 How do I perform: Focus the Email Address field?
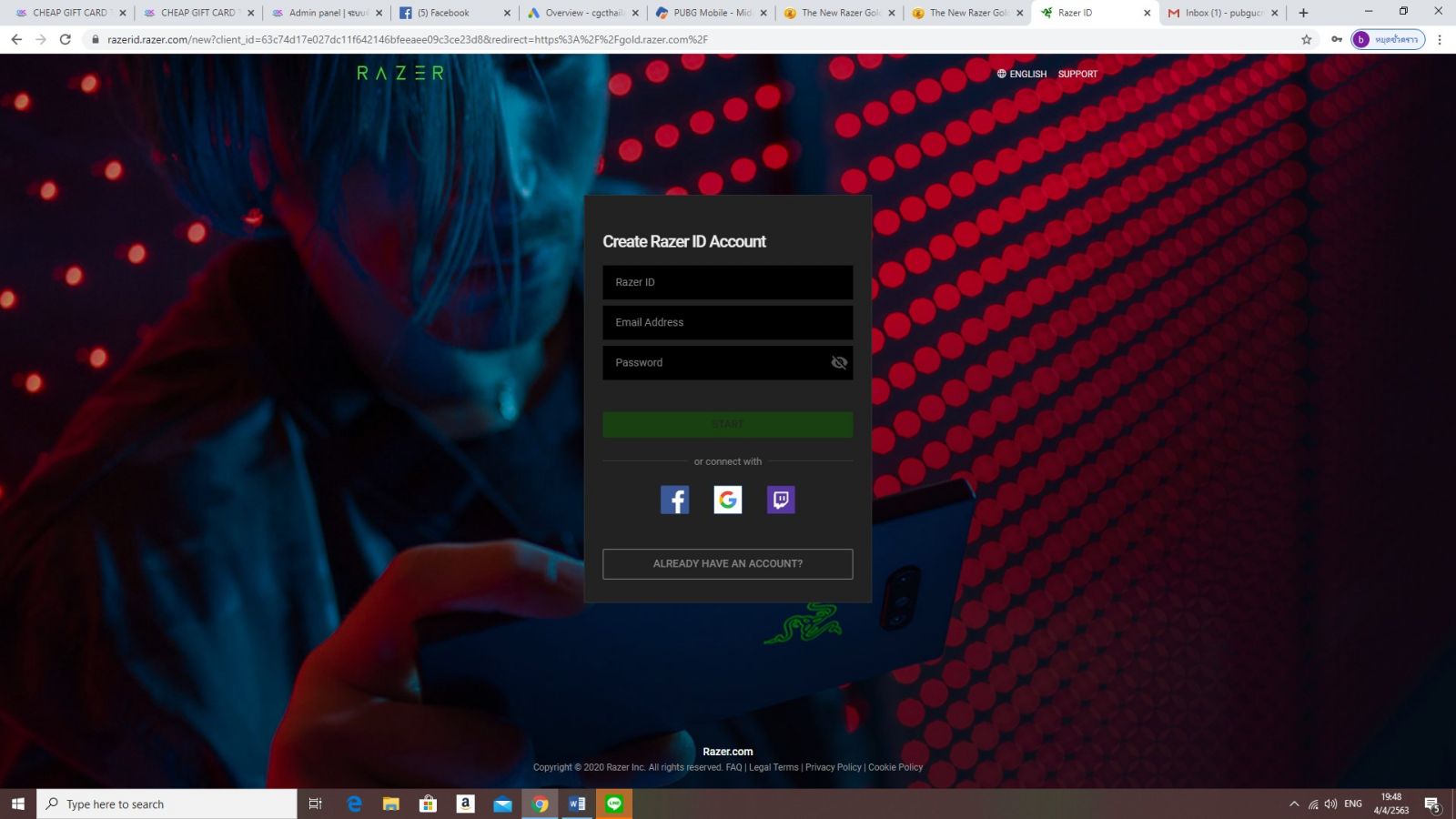(728, 322)
